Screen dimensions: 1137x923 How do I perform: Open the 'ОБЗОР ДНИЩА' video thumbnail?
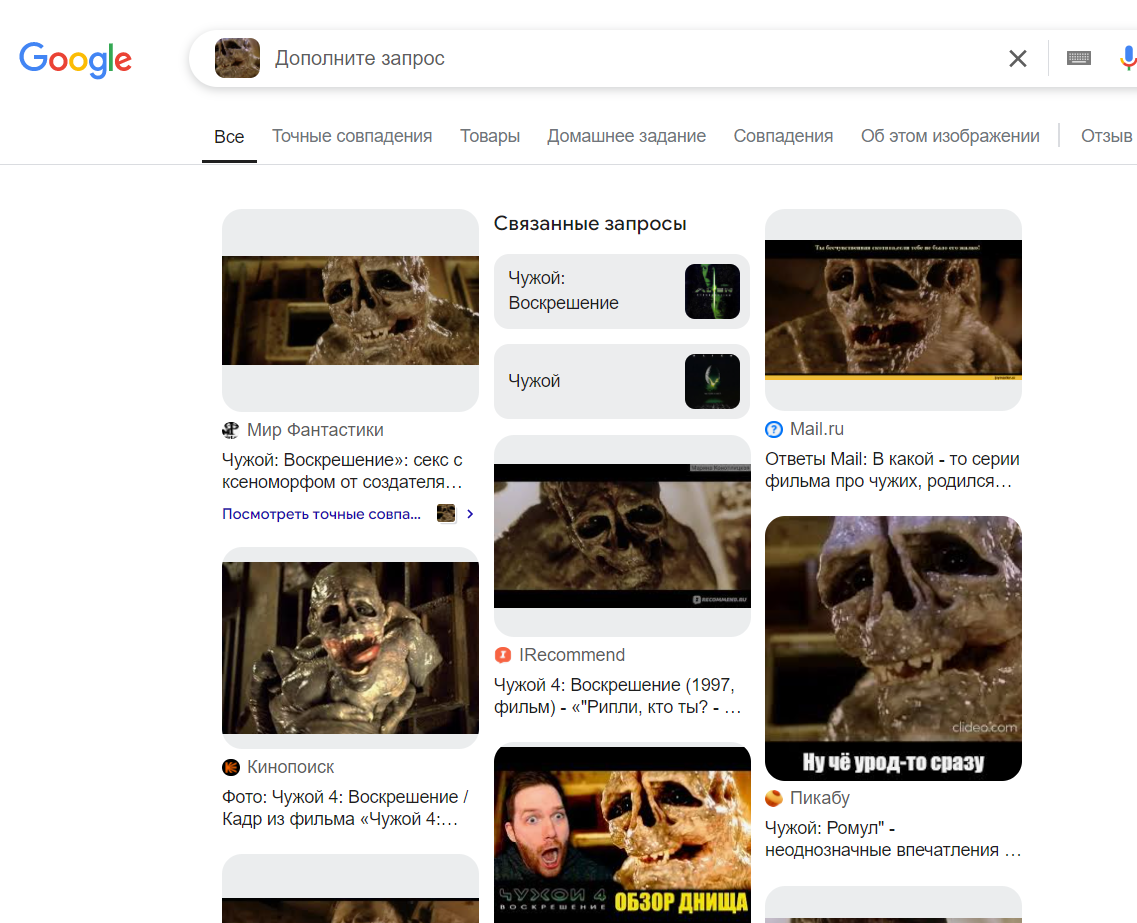coord(622,835)
